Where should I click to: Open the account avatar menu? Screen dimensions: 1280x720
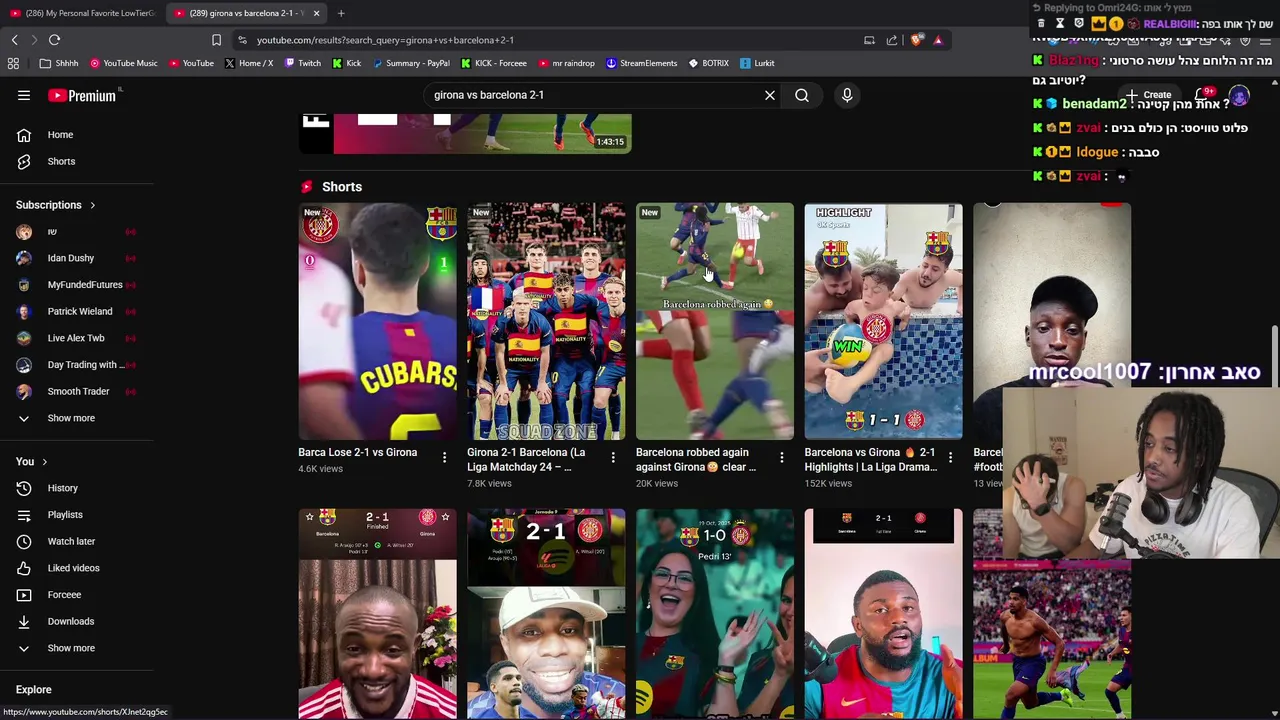1239,95
